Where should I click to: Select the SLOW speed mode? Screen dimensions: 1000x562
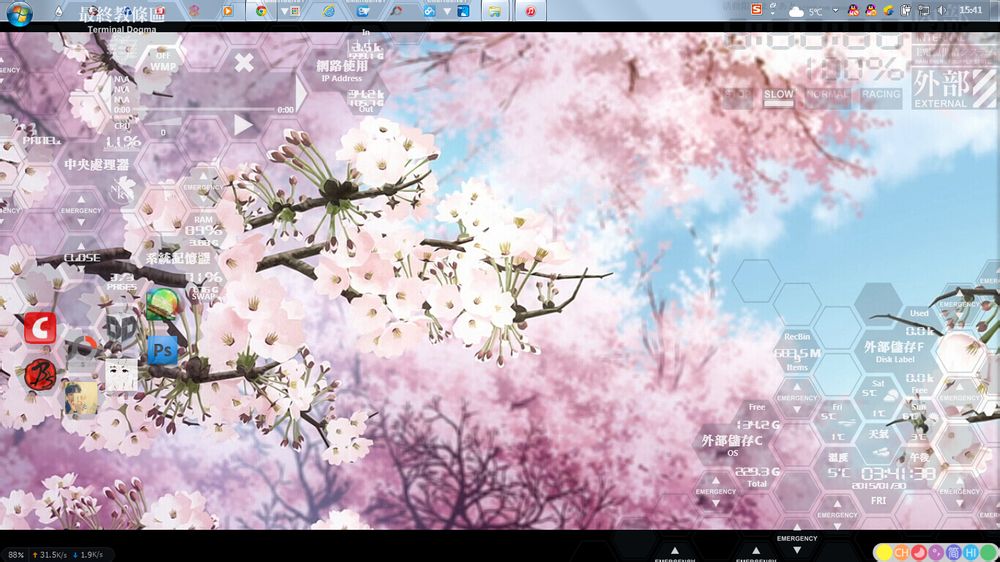[x=779, y=98]
